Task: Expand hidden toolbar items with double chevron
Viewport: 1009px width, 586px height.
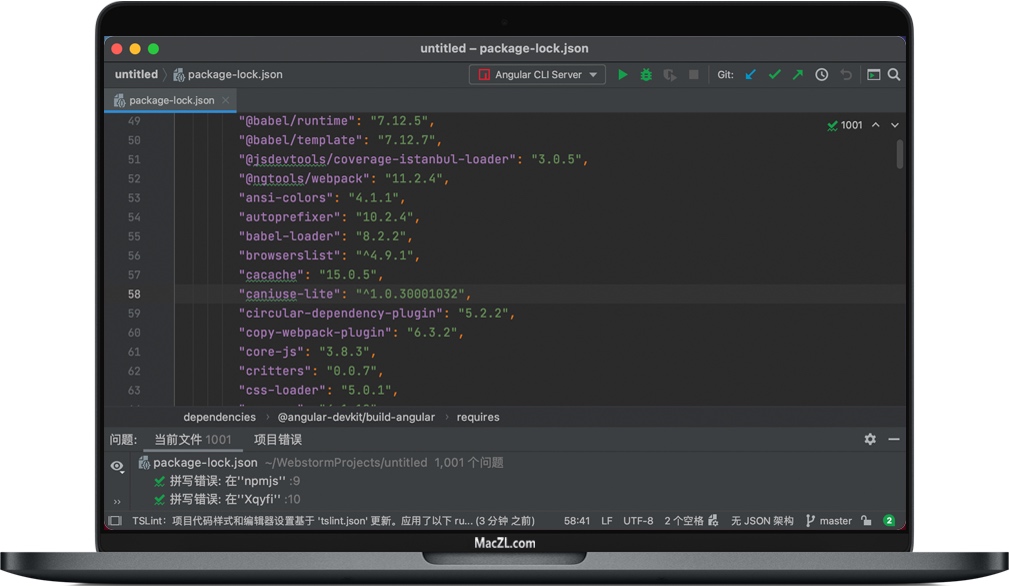Action: coord(117,502)
